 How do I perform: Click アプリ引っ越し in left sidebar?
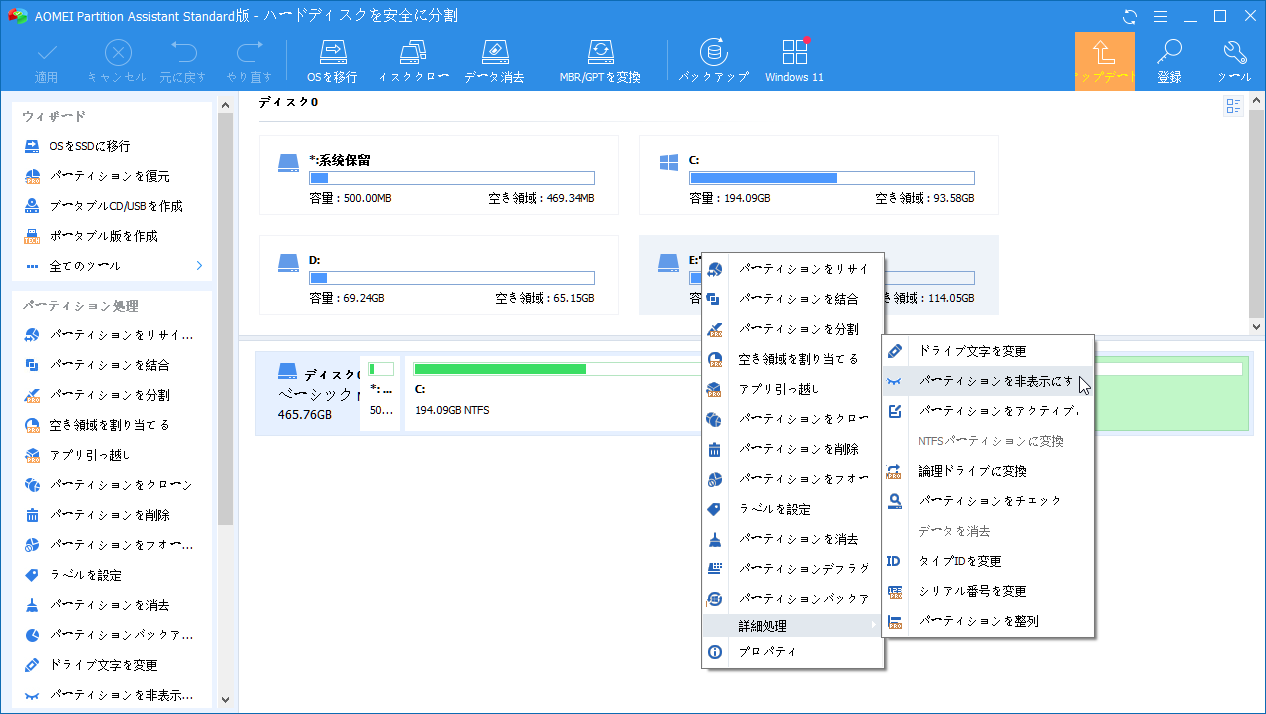(111, 455)
